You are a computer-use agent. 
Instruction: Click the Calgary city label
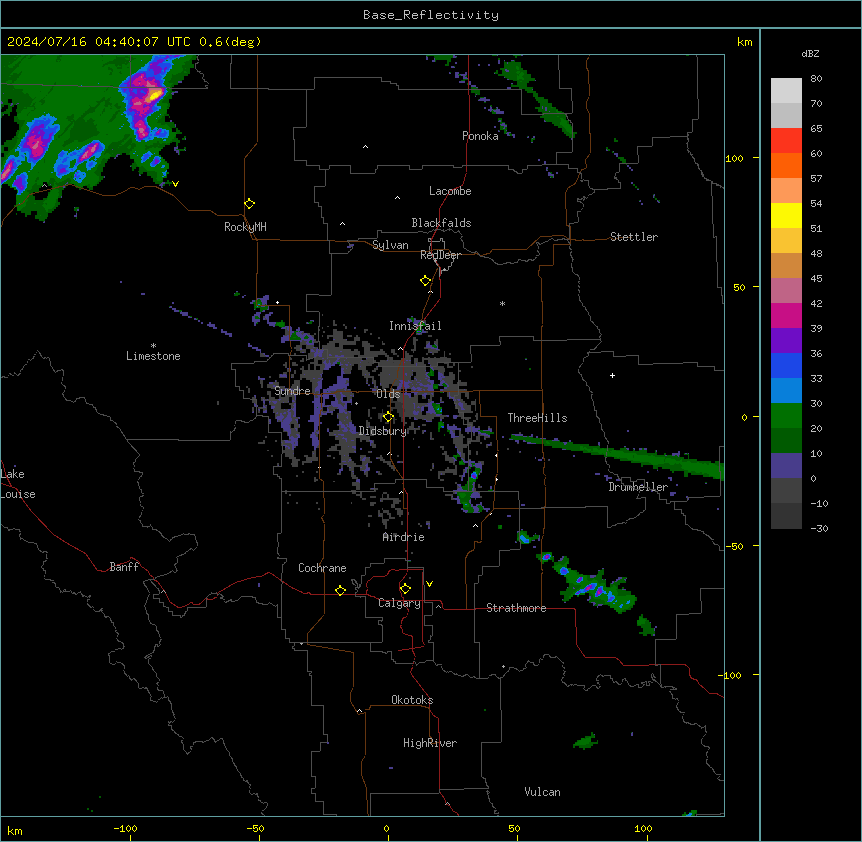coord(399,603)
